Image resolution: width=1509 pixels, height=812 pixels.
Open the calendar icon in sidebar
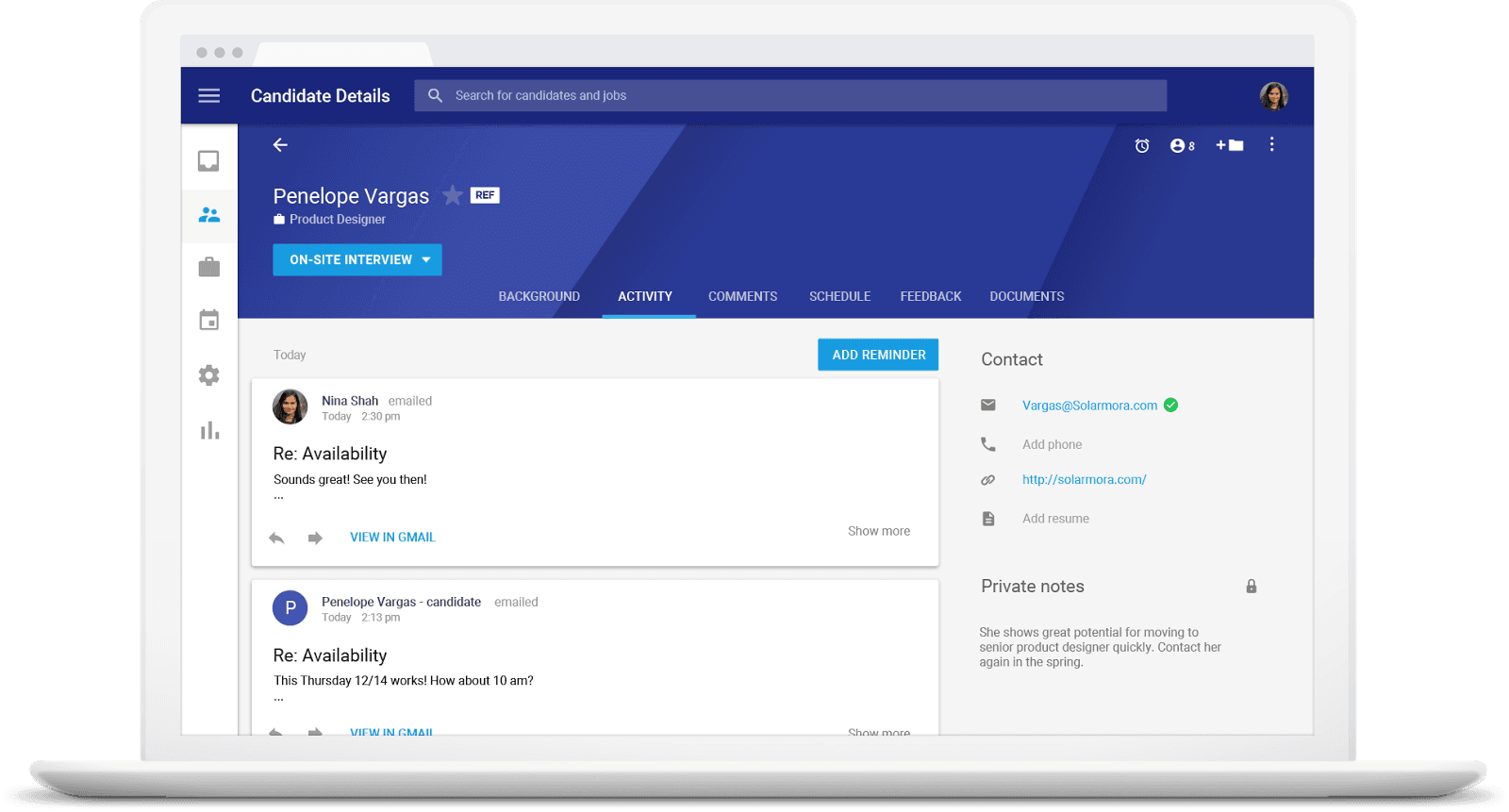coord(208,321)
